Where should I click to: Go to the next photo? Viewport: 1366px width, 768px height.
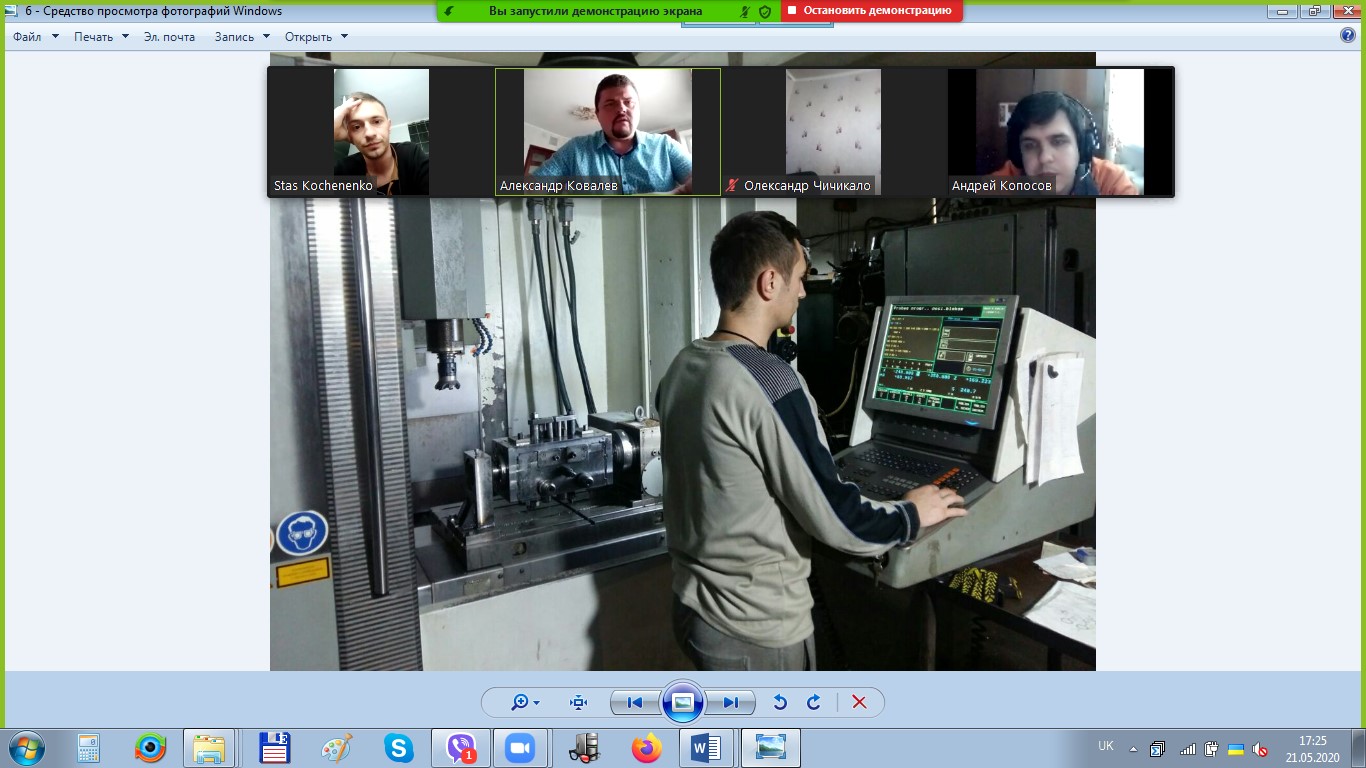[x=731, y=702]
